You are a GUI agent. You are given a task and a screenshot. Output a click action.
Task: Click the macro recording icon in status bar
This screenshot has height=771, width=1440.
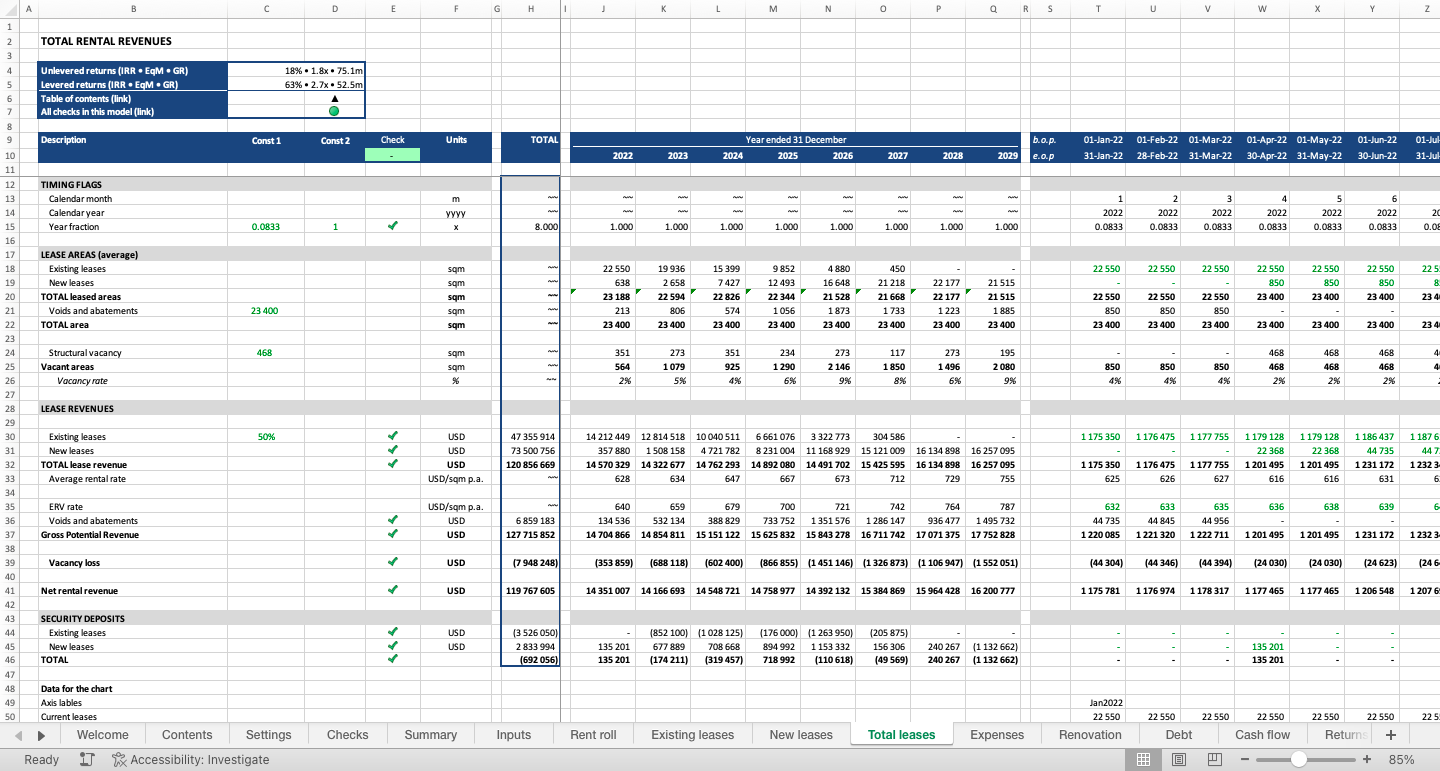point(87,760)
